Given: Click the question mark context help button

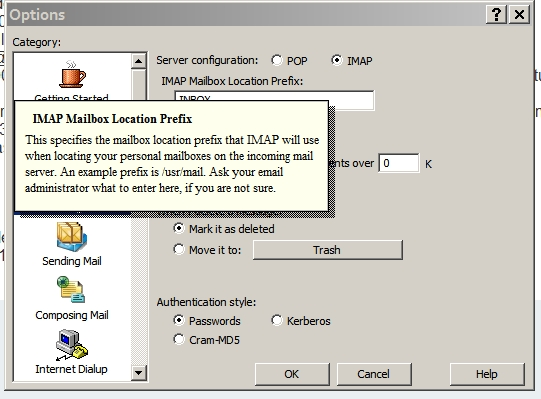Looking at the screenshot, I should tap(496, 14).
